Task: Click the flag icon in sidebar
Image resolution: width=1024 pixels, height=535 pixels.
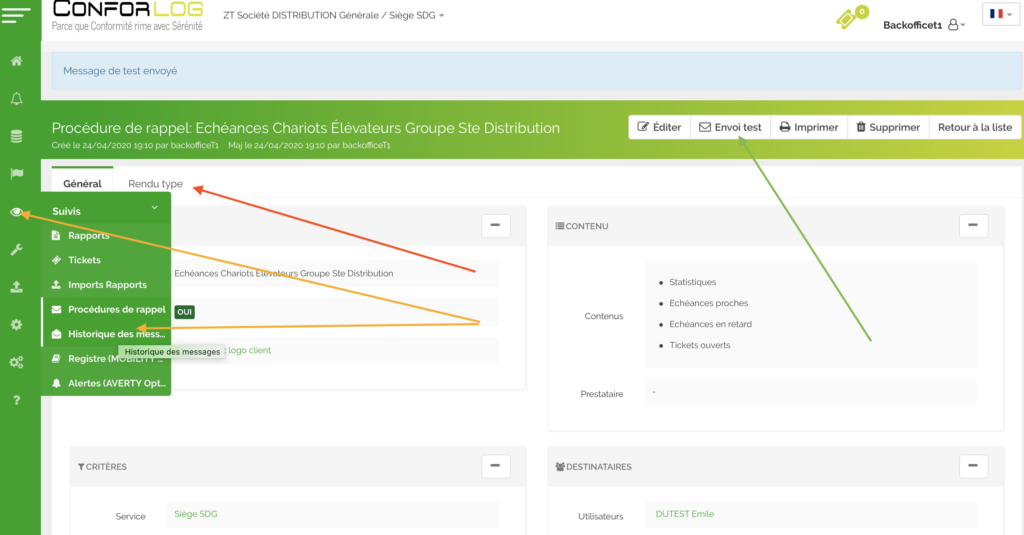Action: pos(17,174)
